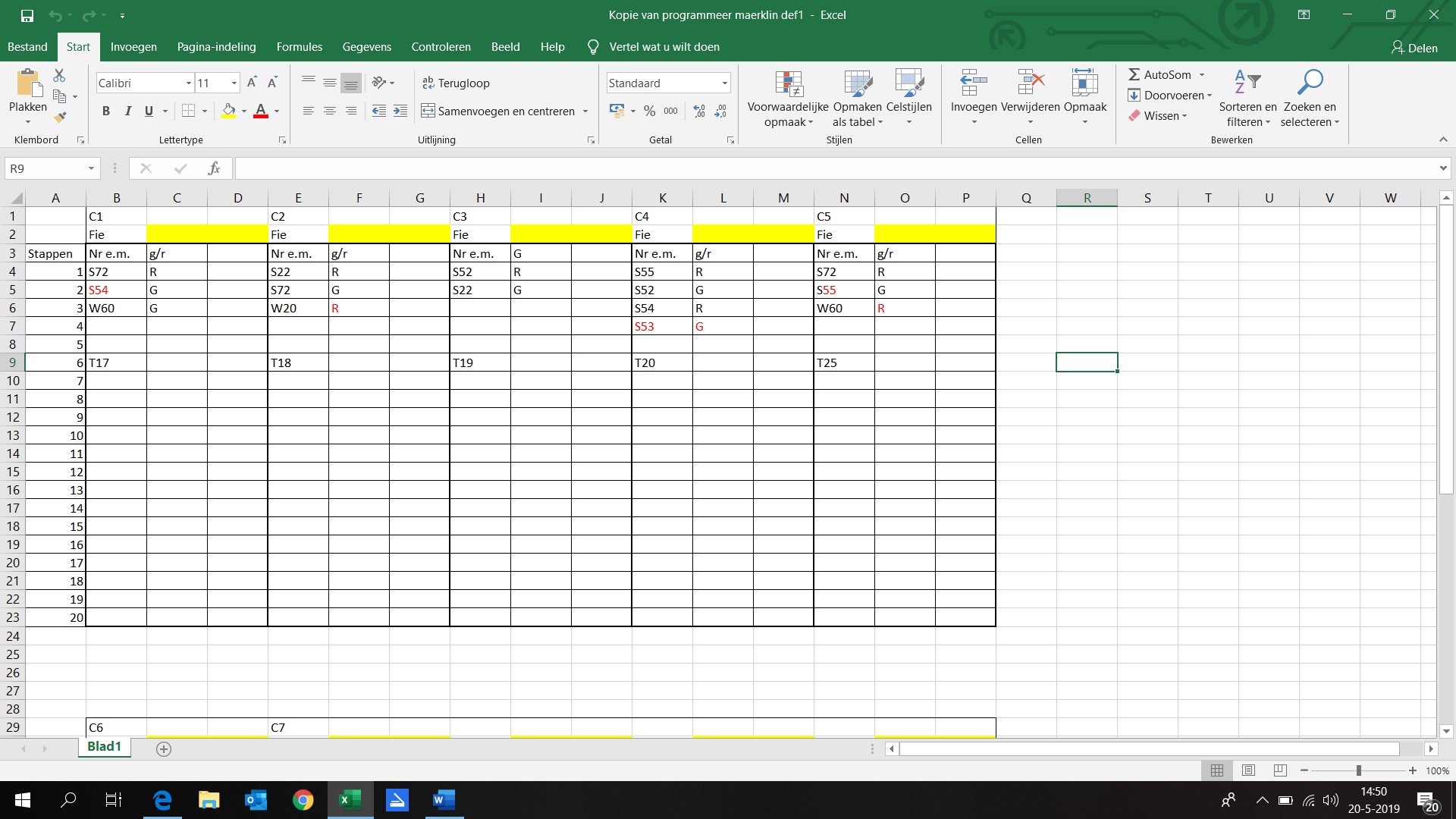
Task: Click the Plakken paste icon
Action: pyautogui.click(x=28, y=83)
